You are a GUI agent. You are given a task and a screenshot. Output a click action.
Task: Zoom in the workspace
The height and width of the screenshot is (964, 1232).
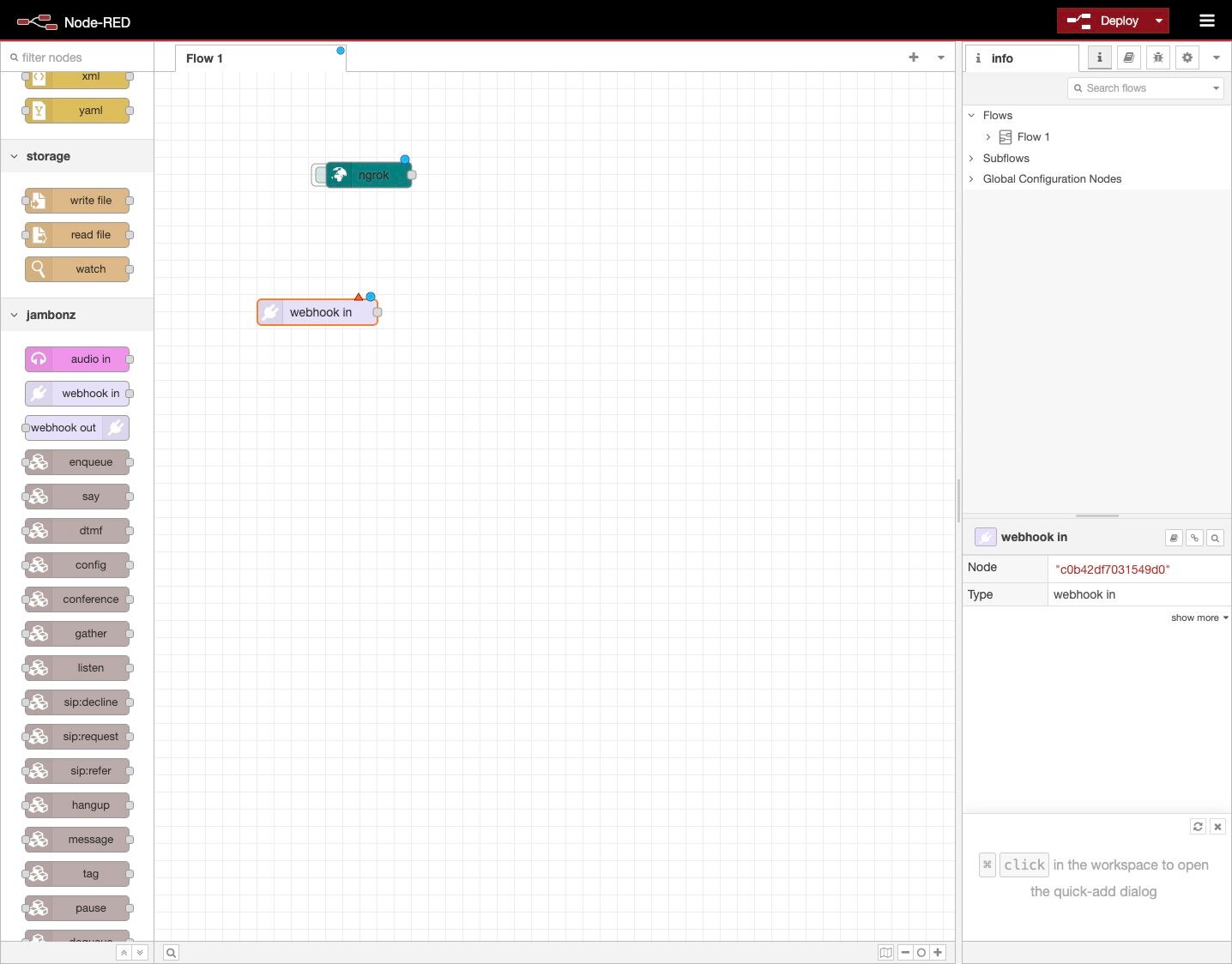938,953
